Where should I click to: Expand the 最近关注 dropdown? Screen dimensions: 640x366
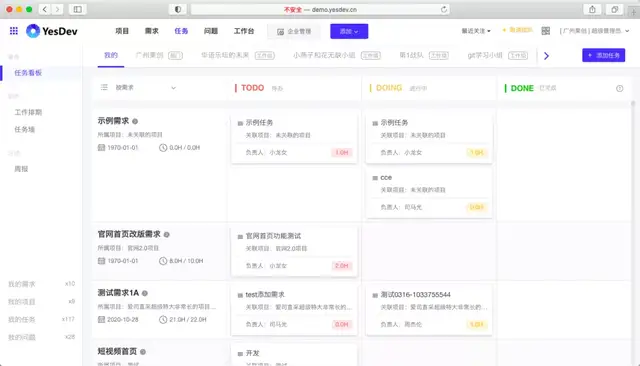(476, 31)
